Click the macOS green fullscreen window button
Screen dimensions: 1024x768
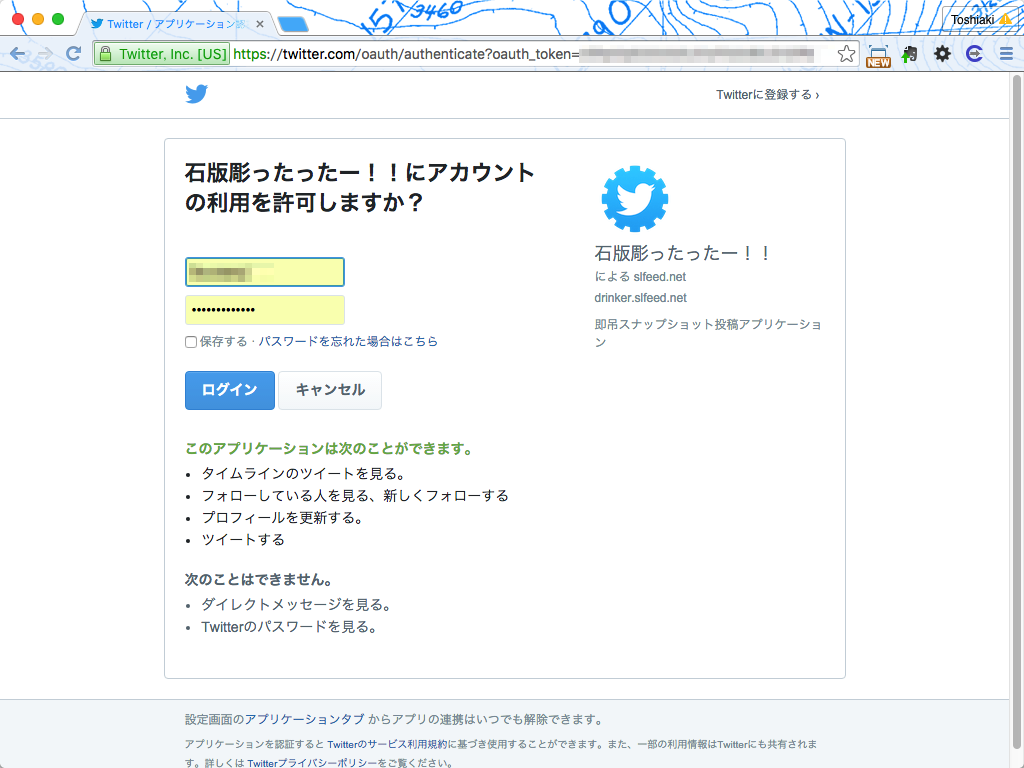pyautogui.click(x=58, y=19)
